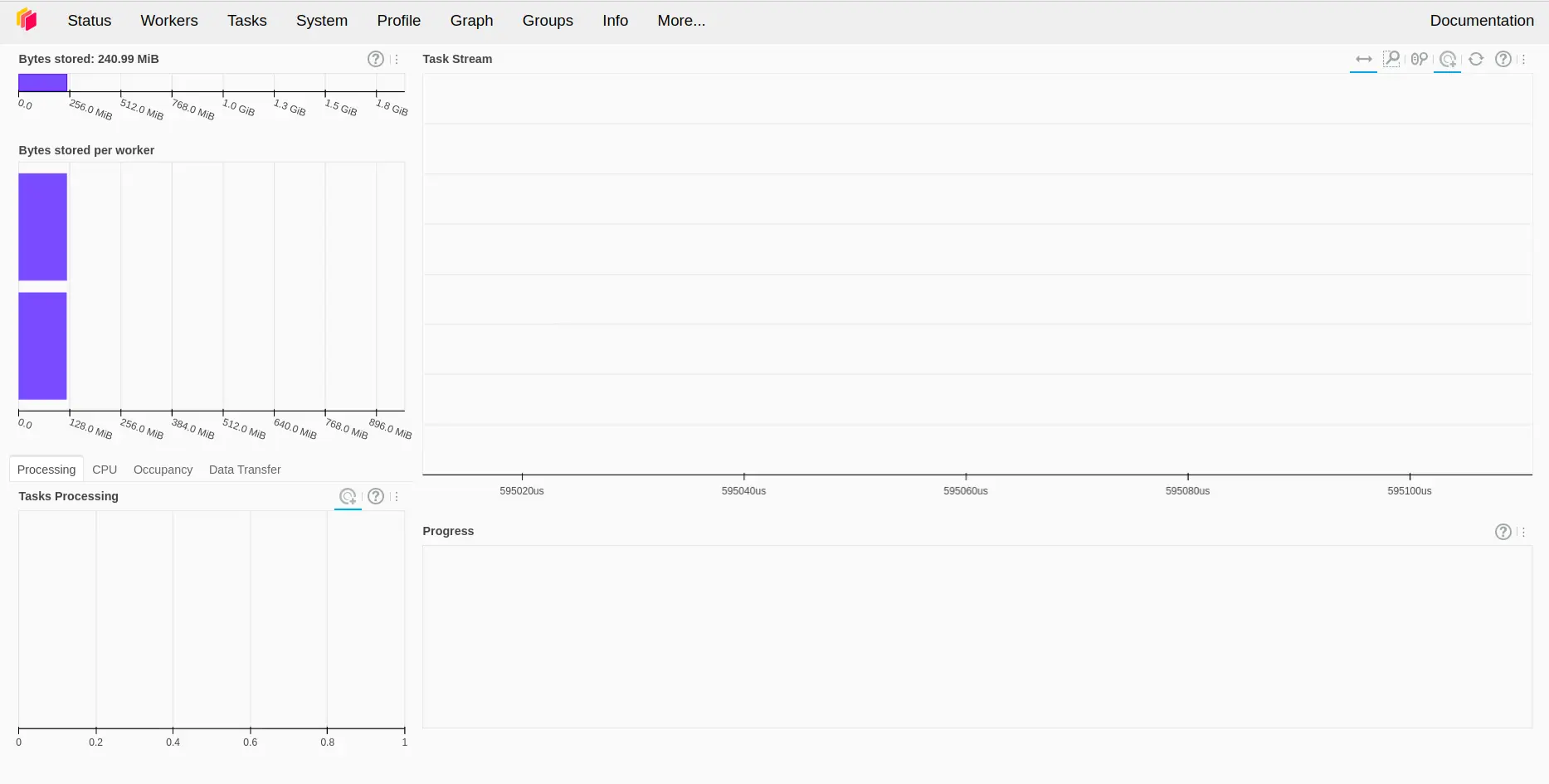The image size is (1549, 784).
Task: Click the 595020us axis label
Action: click(x=522, y=491)
